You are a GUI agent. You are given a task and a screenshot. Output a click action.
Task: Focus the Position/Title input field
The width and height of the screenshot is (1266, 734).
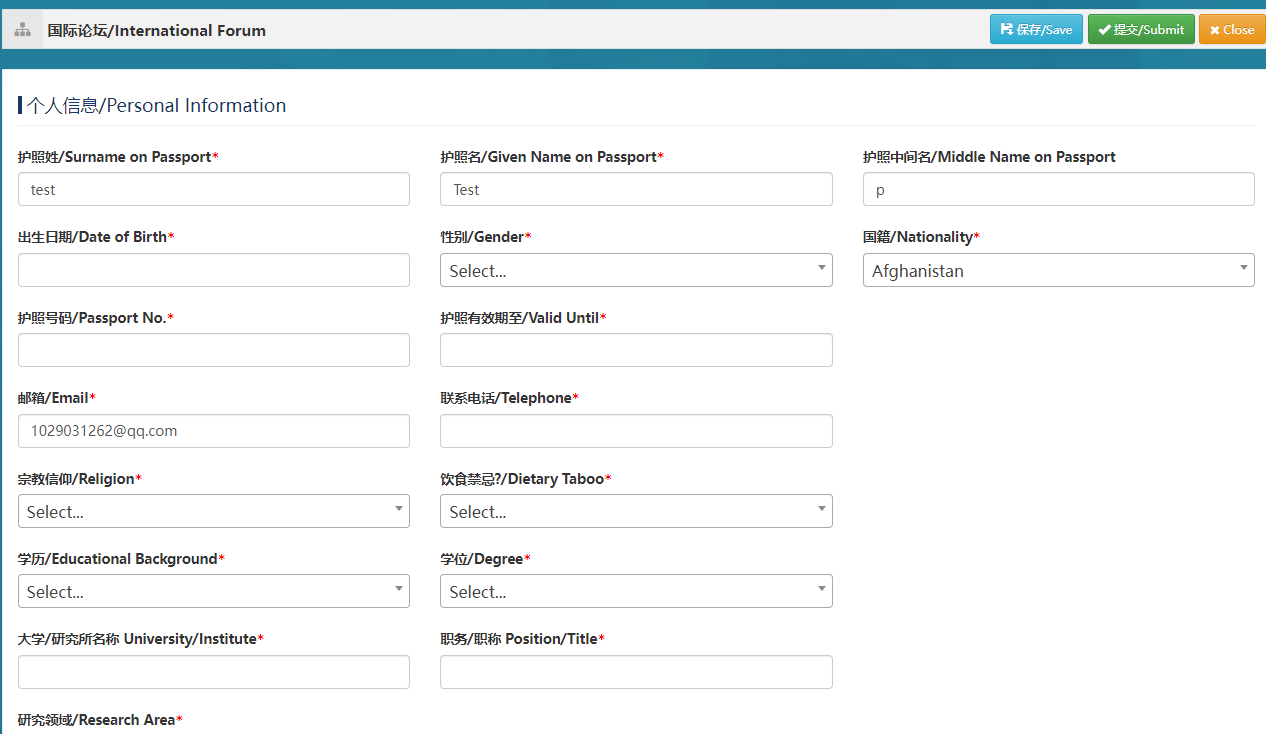pyautogui.click(x=636, y=672)
